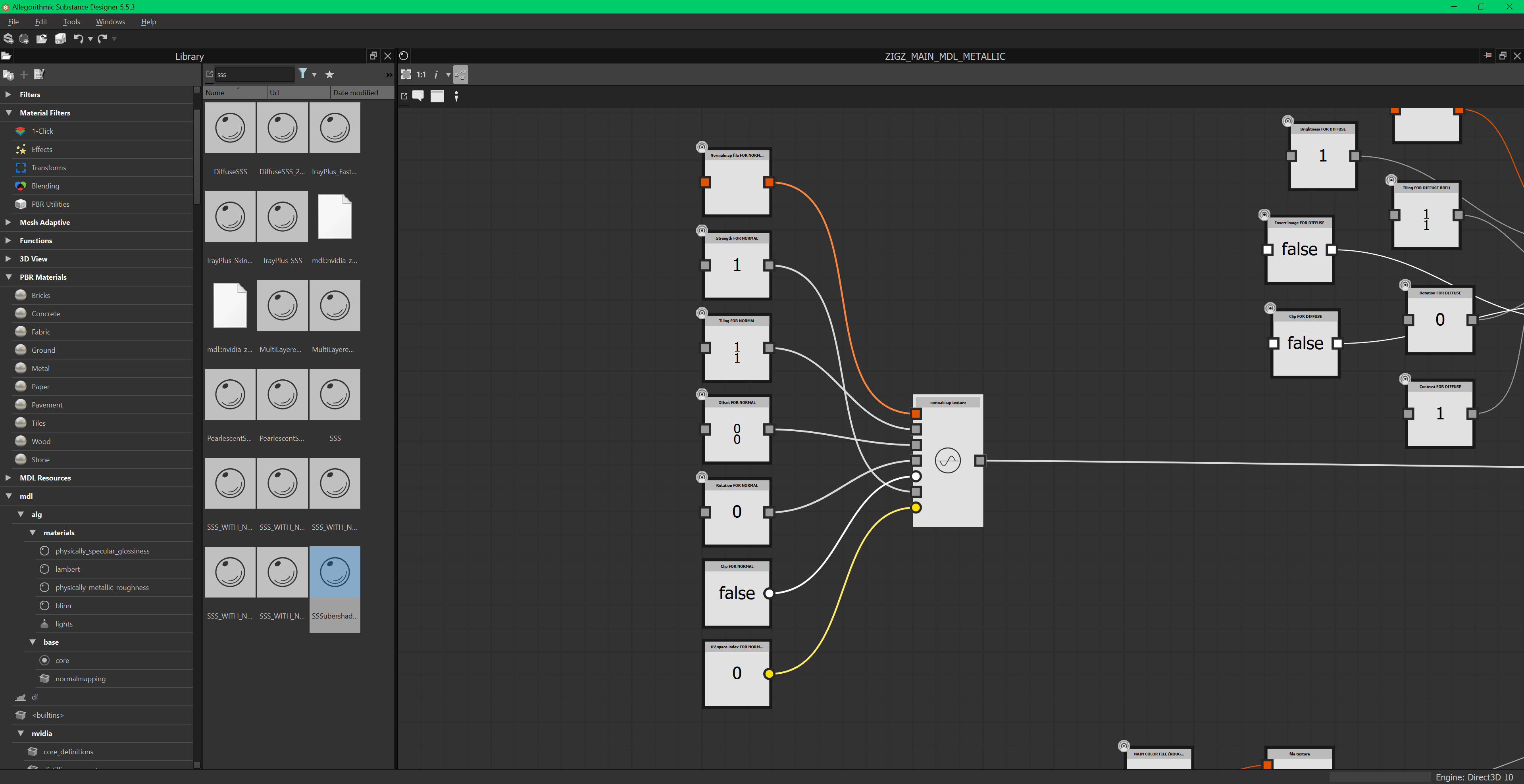The image size is (1524, 784).
Task: Select the IrayPlus_SSS thumbnail
Action: 283,217
